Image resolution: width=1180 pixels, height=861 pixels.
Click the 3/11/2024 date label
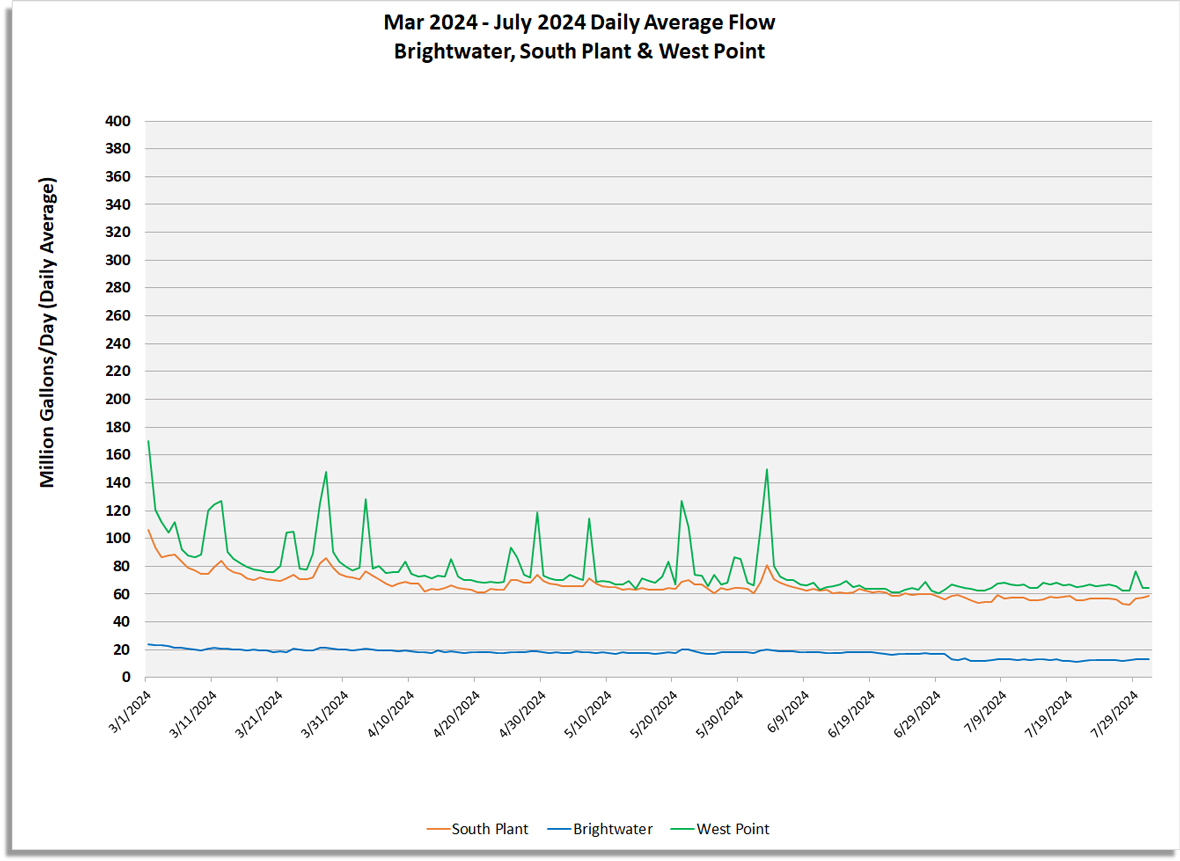click(x=193, y=715)
